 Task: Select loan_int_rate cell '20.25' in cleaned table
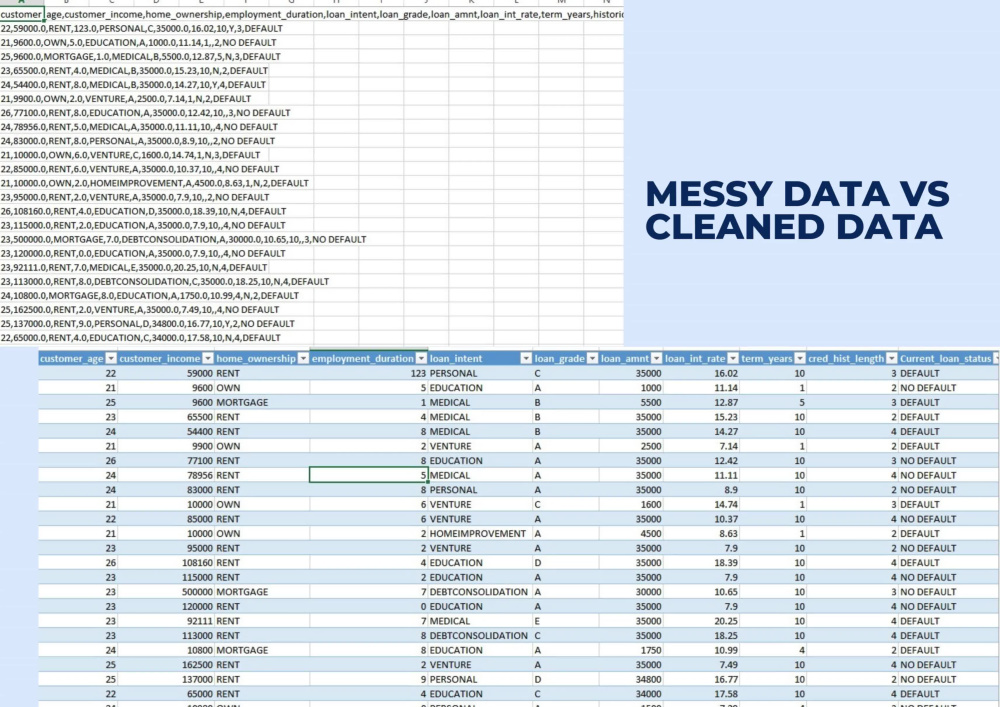[x=702, y=621]
